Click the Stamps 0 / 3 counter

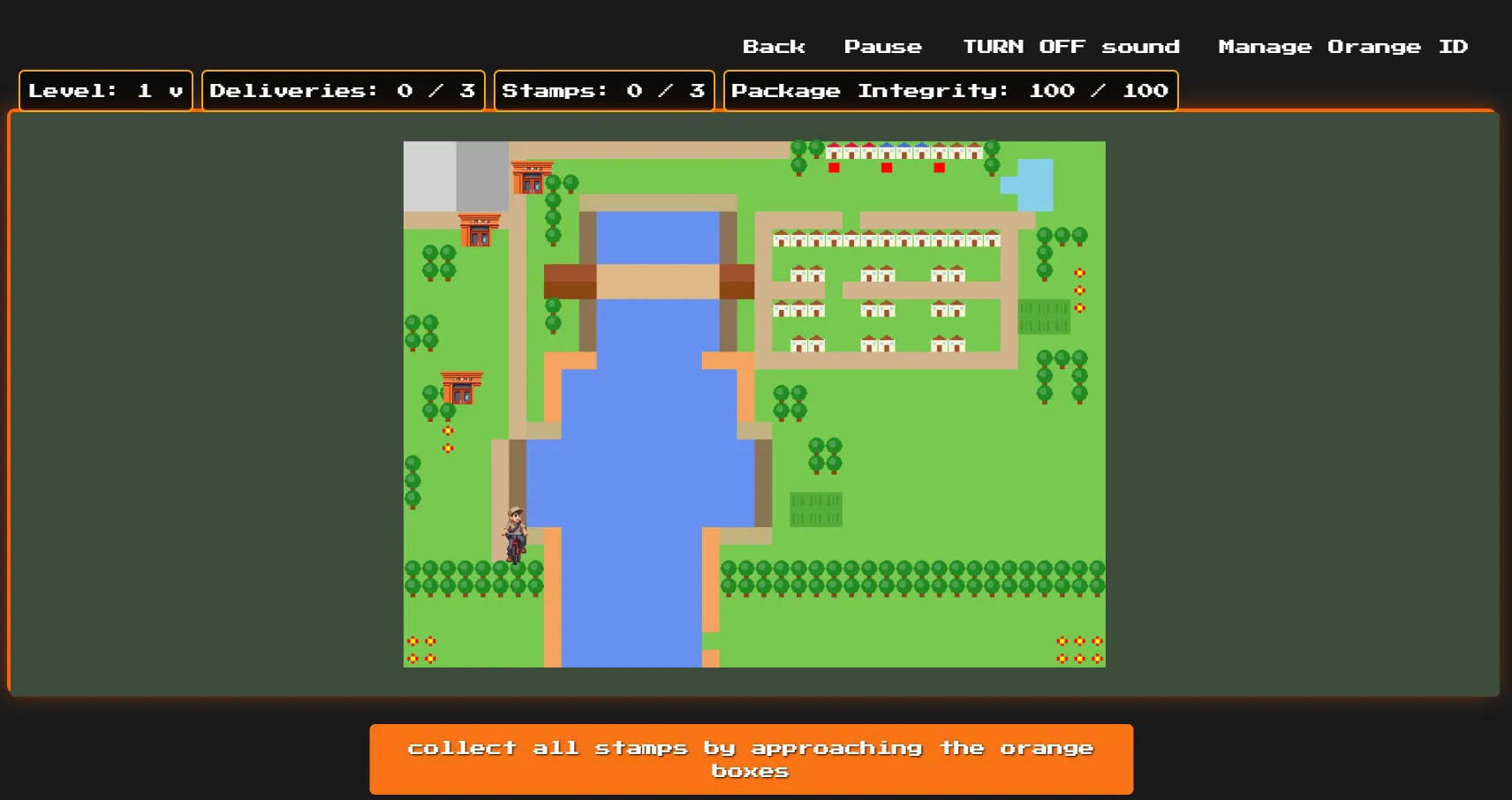(603, 90)
